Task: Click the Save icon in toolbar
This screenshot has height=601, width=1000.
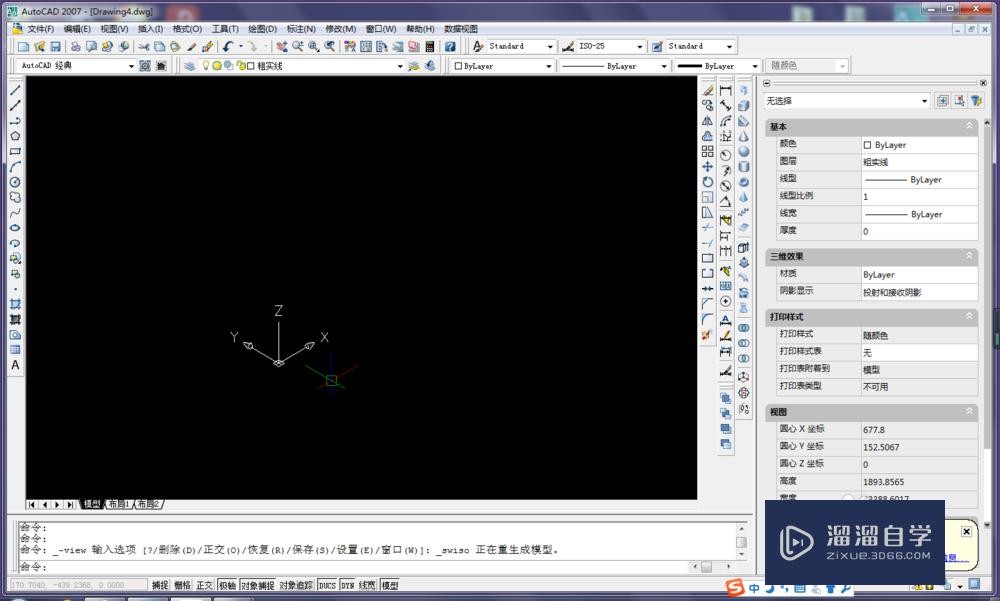Action: click(56, 46)
